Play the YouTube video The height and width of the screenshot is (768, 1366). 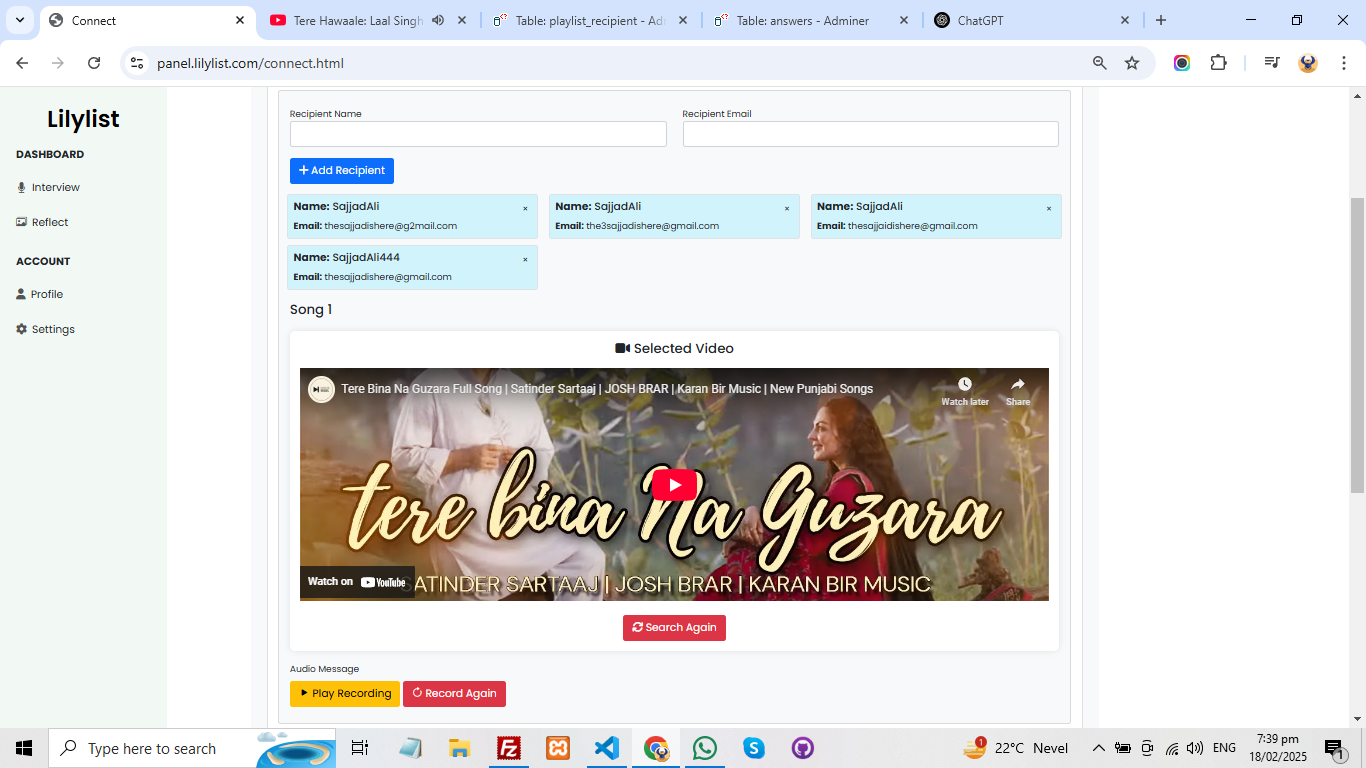pos(674,485)
